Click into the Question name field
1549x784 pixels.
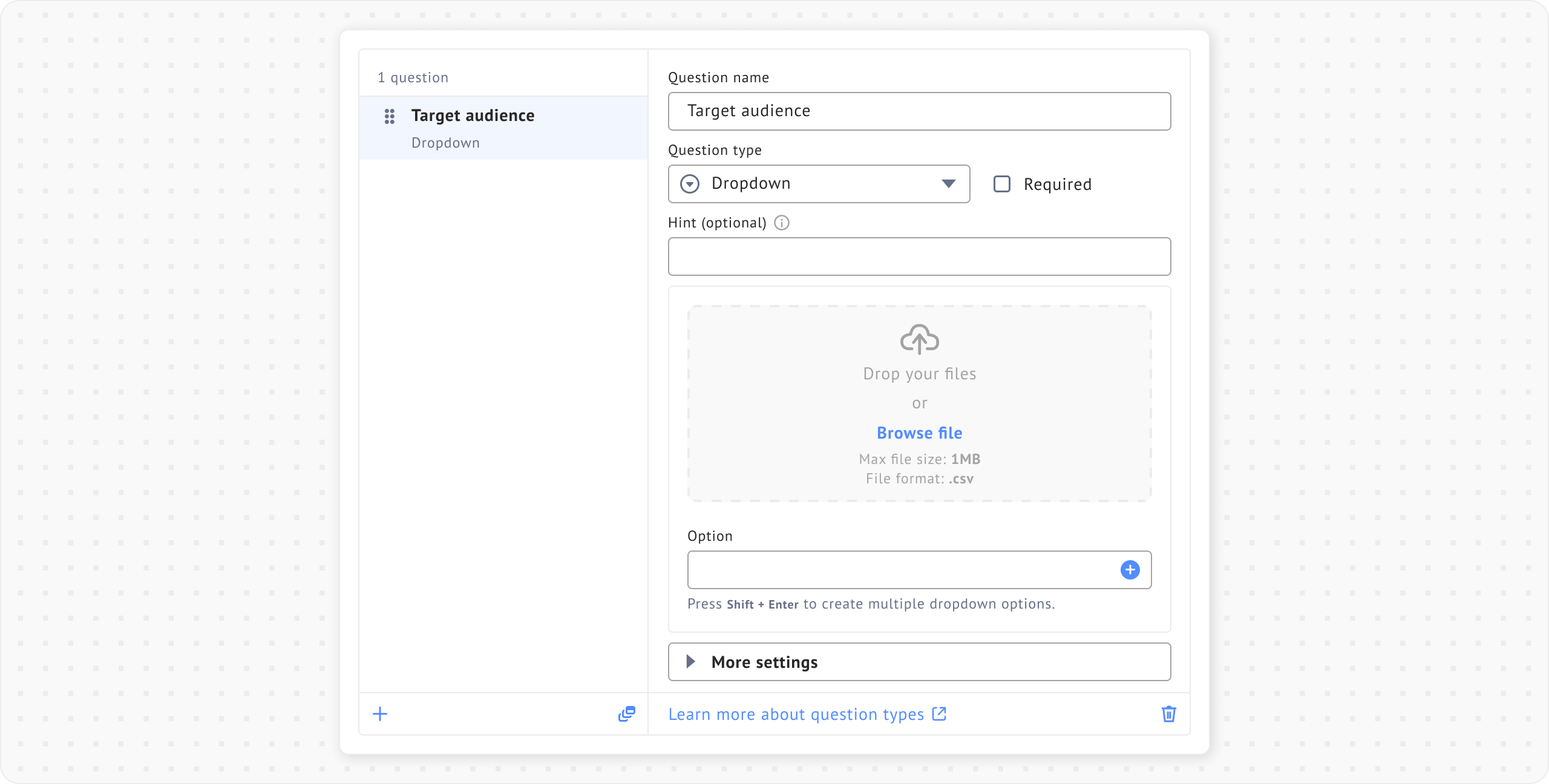tap(919, 111)
